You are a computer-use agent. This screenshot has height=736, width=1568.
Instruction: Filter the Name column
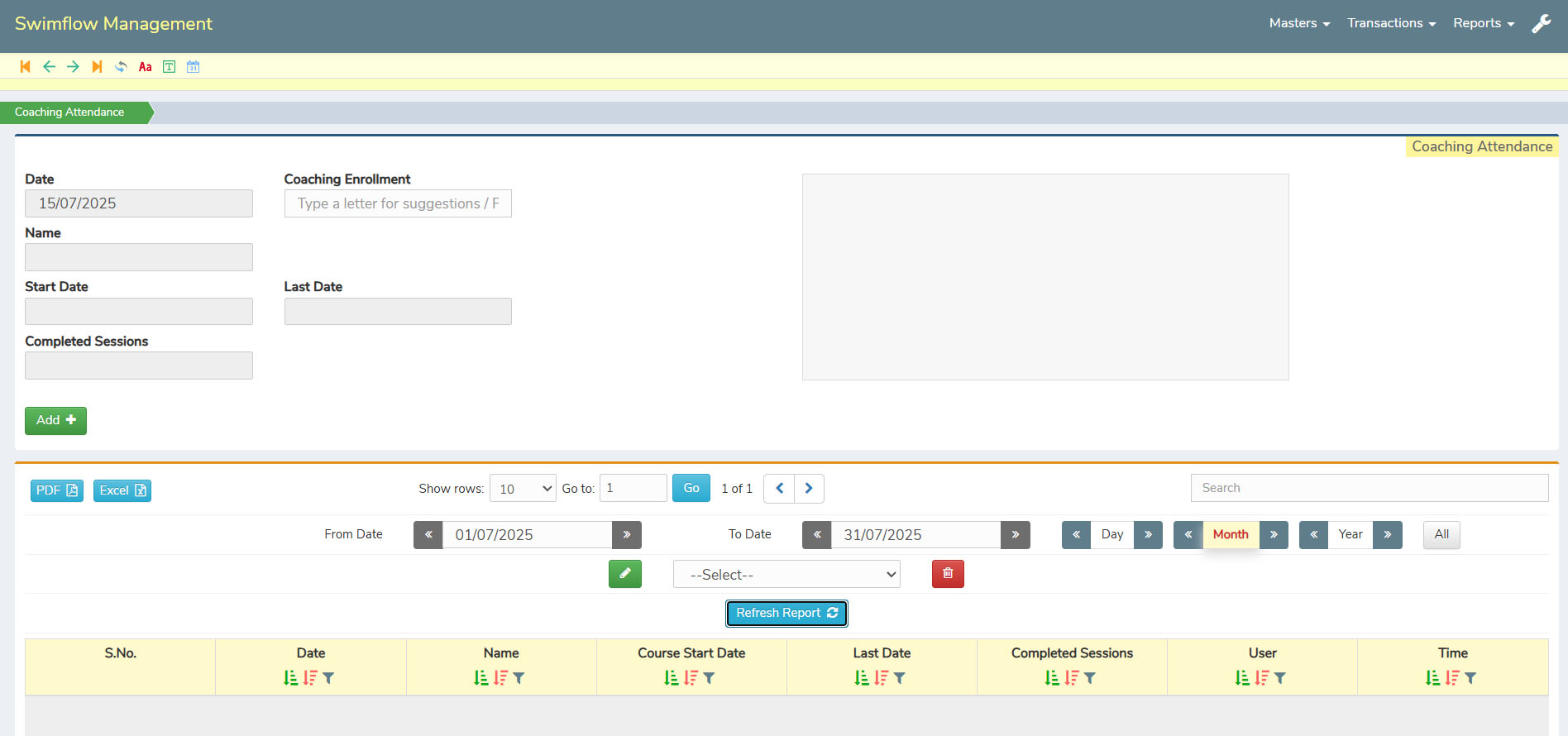pyautogui.click(x=519, y=678)
